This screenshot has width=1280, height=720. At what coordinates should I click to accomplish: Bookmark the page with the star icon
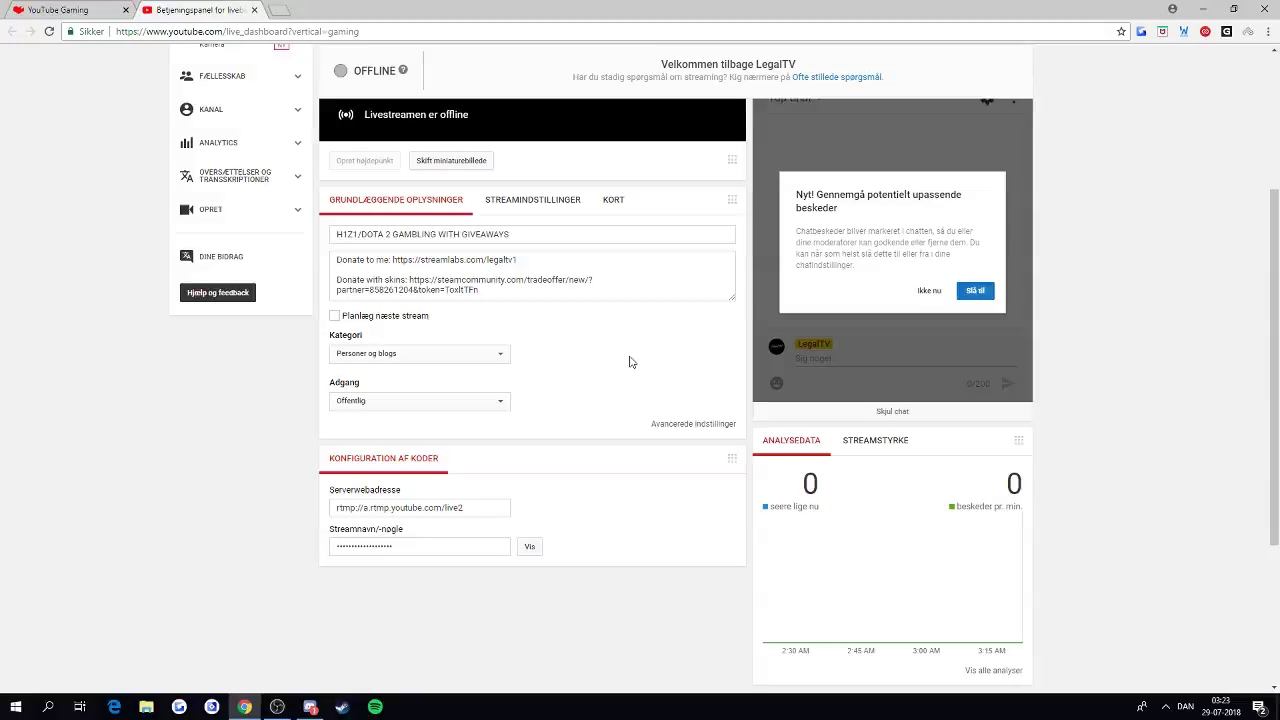click(x=1122, y=31)
